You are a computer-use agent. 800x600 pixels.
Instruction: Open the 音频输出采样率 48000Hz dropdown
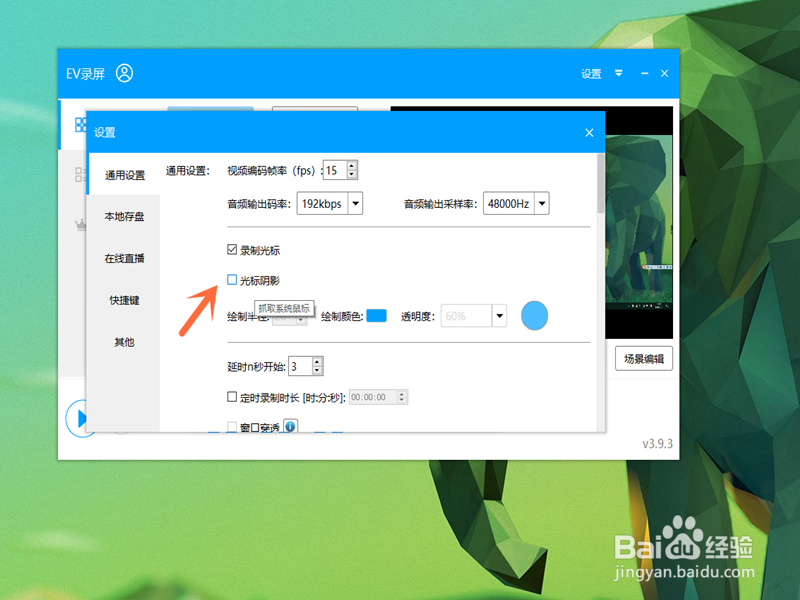click(516, 204)
